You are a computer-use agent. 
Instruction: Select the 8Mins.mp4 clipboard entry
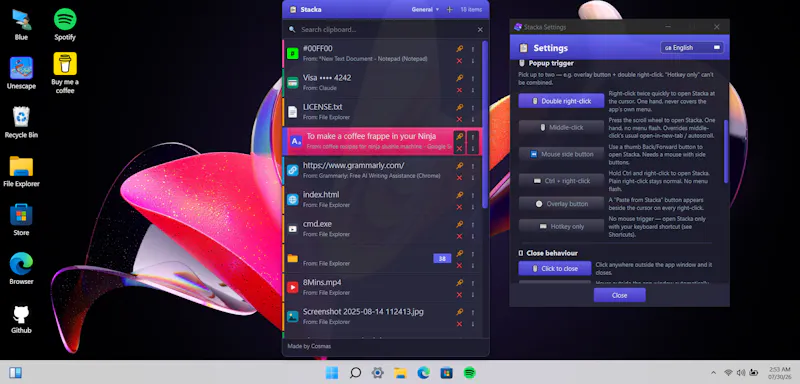[x=383, y=287]
